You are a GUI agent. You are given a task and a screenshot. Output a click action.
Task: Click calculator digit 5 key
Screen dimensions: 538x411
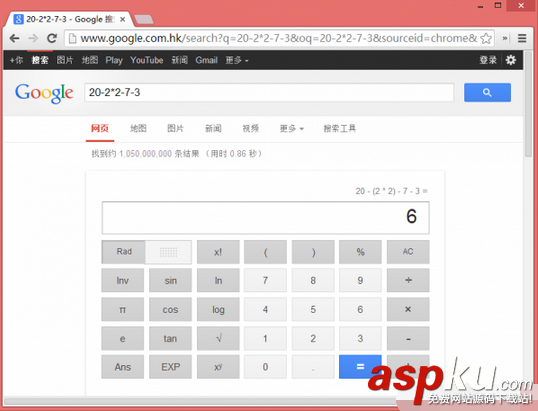pos(313,309)
